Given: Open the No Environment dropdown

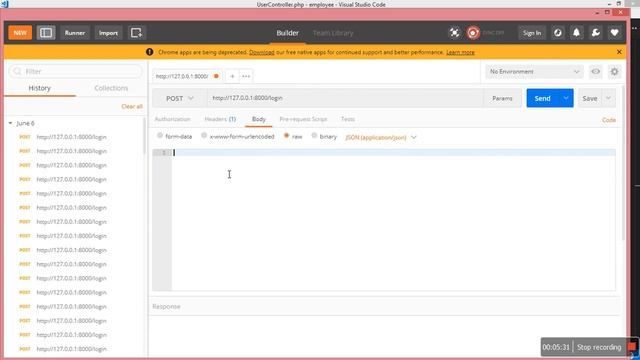Looking at the screenshot, I should [x=534, y=71].
